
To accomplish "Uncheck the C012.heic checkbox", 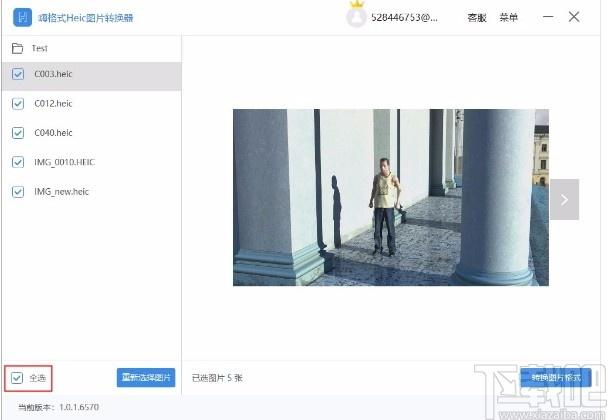I will [18, 104].
